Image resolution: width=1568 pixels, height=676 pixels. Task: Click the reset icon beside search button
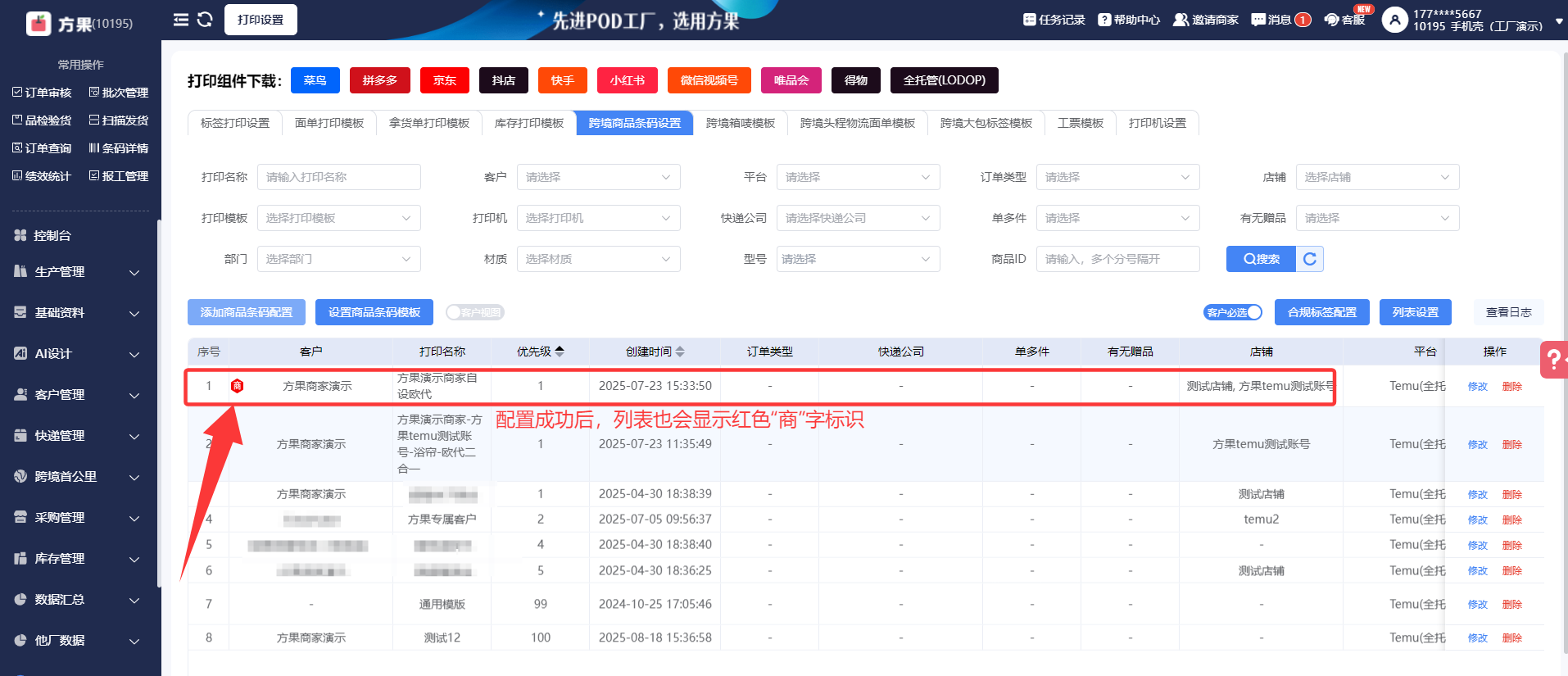coord(1309,259)
